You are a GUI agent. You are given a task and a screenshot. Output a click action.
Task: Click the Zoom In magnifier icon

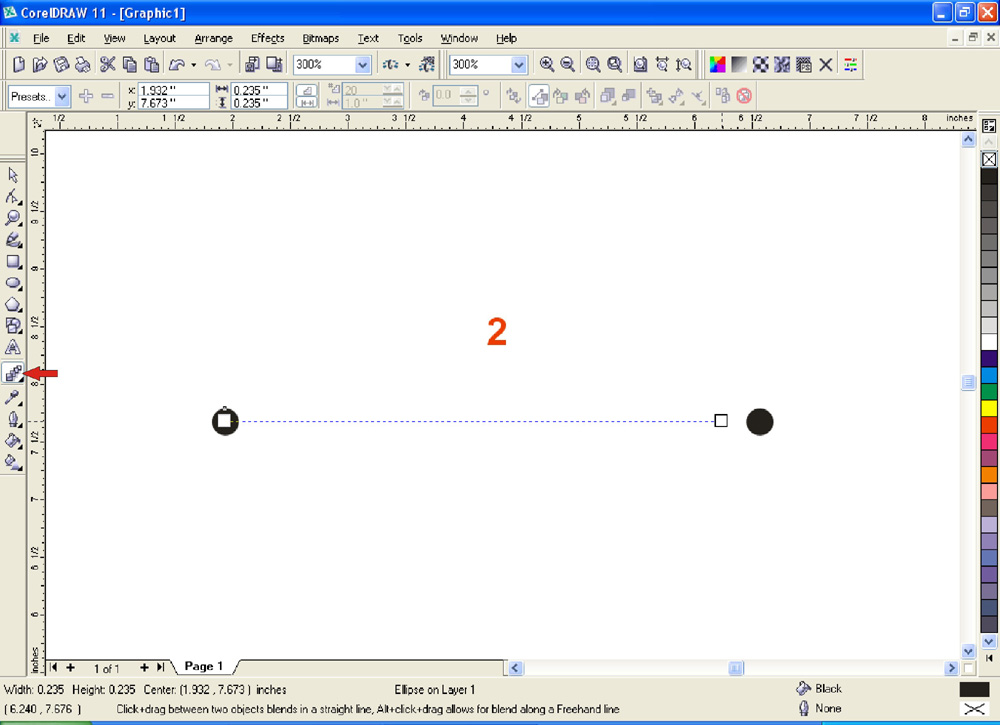coord(547,64)
